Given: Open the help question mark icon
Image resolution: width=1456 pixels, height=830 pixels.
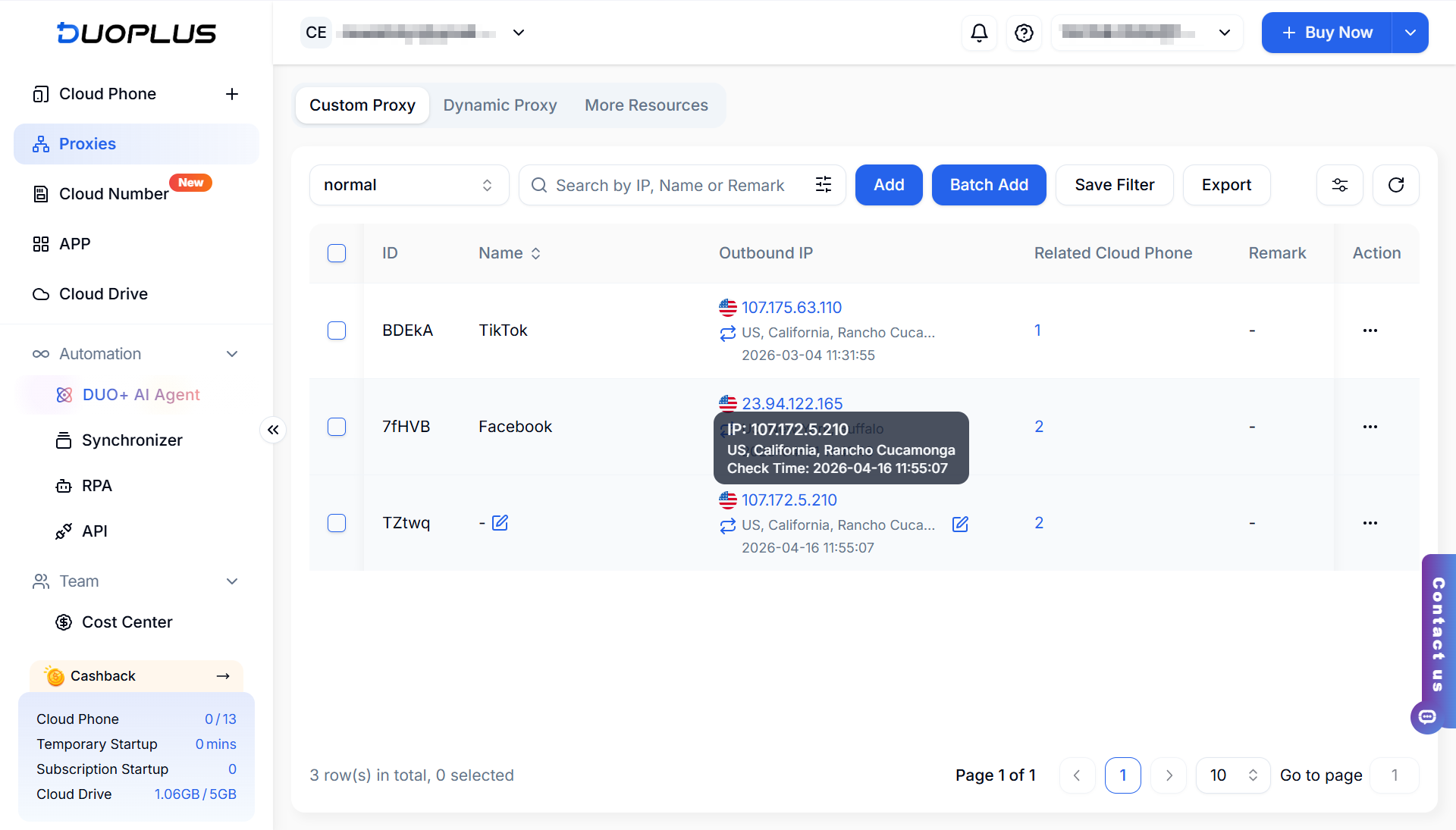Looking at the screenshot, I should (1024, 33).
